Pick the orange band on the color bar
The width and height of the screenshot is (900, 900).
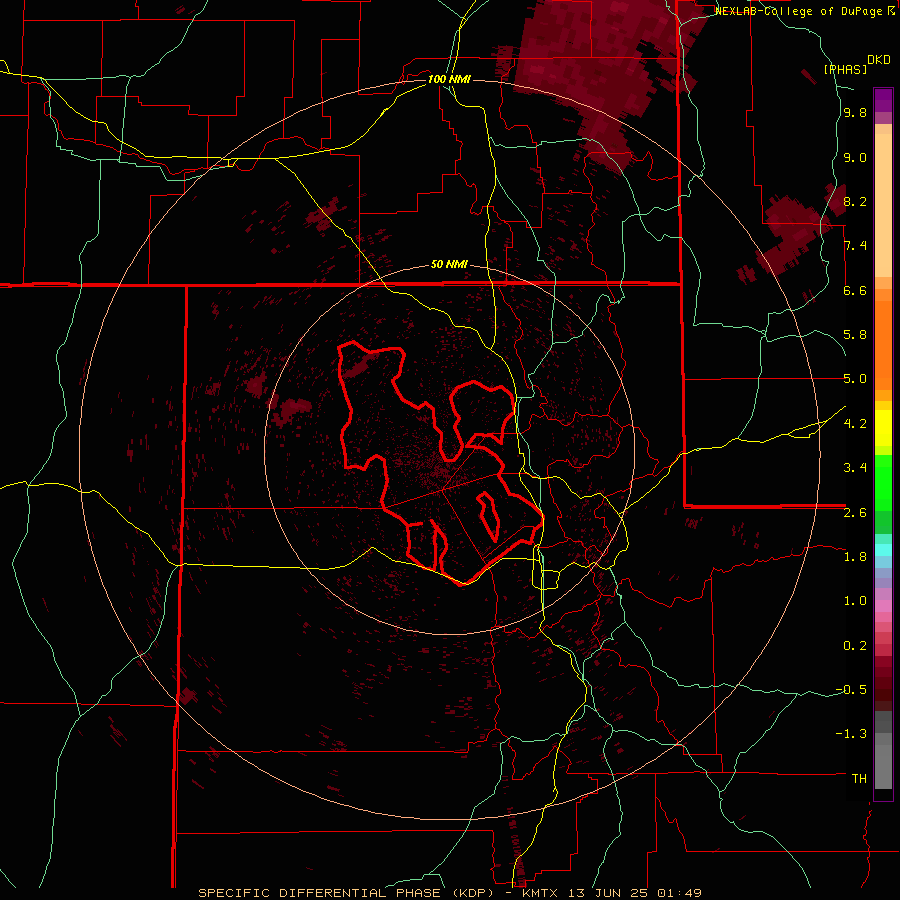pyautogui.click(x=883, y=345)
